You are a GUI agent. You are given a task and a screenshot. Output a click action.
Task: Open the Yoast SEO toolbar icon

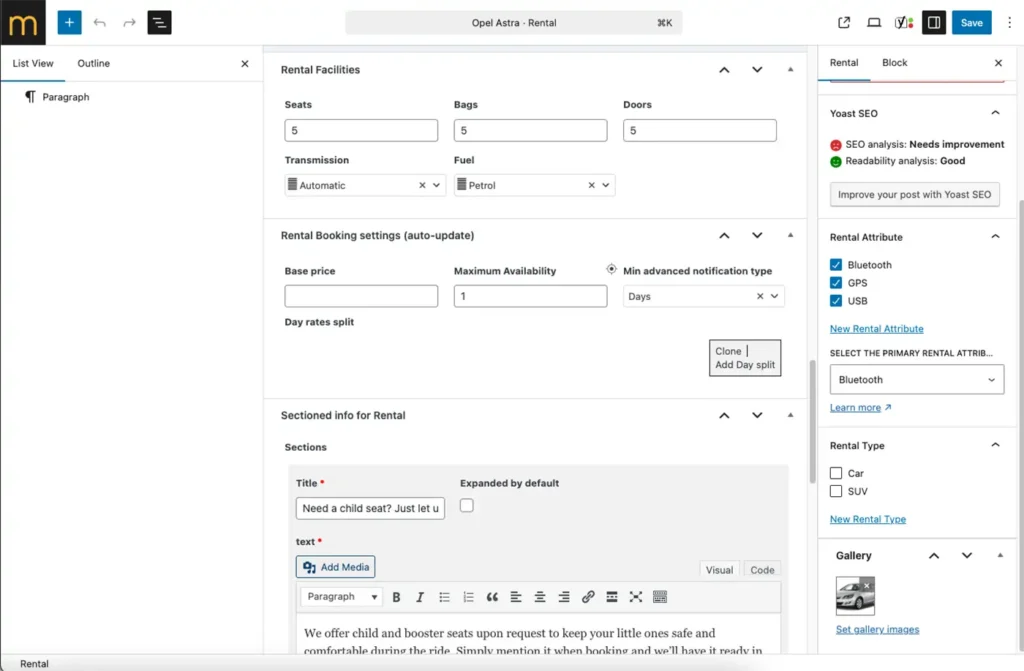tap(903, 22)
